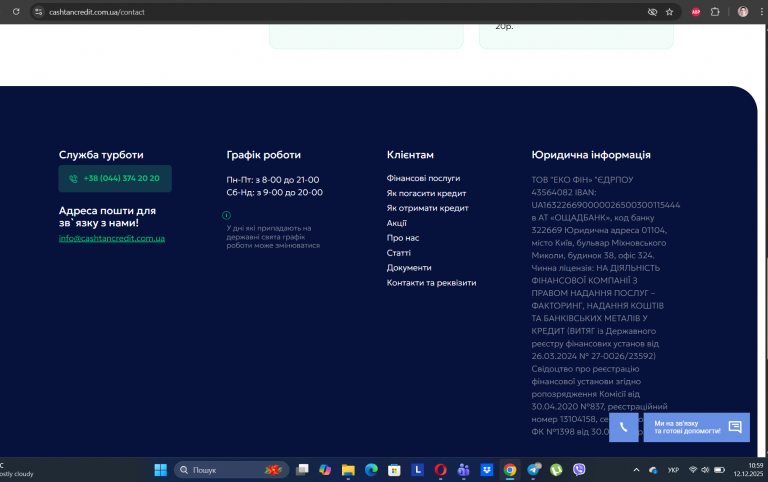Launch Copilot from the taskbar
Screen dimensions: 768x482
pos(325,470)
